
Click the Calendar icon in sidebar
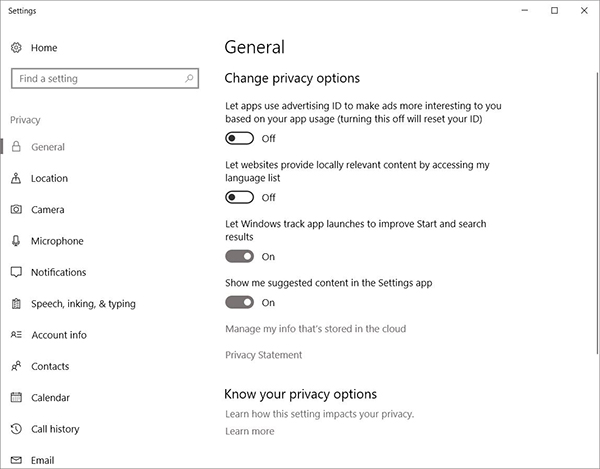[16, 398]
